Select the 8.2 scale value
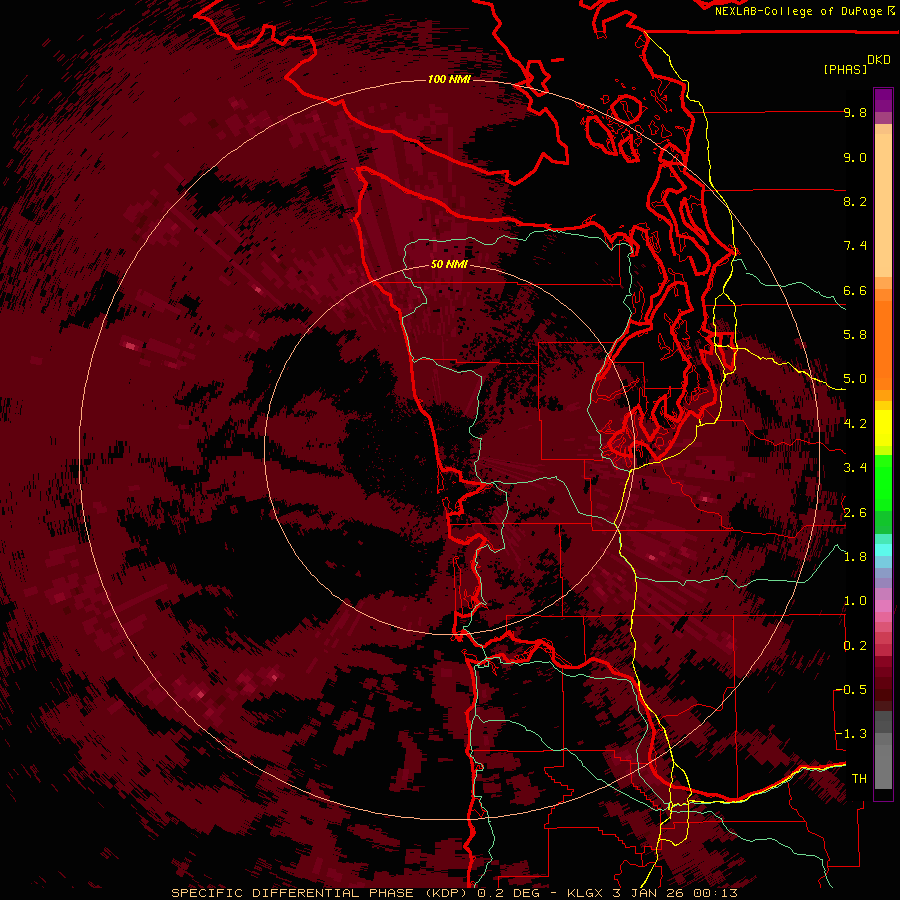This screenshot has height=900, width=900. tap(855, 201)
